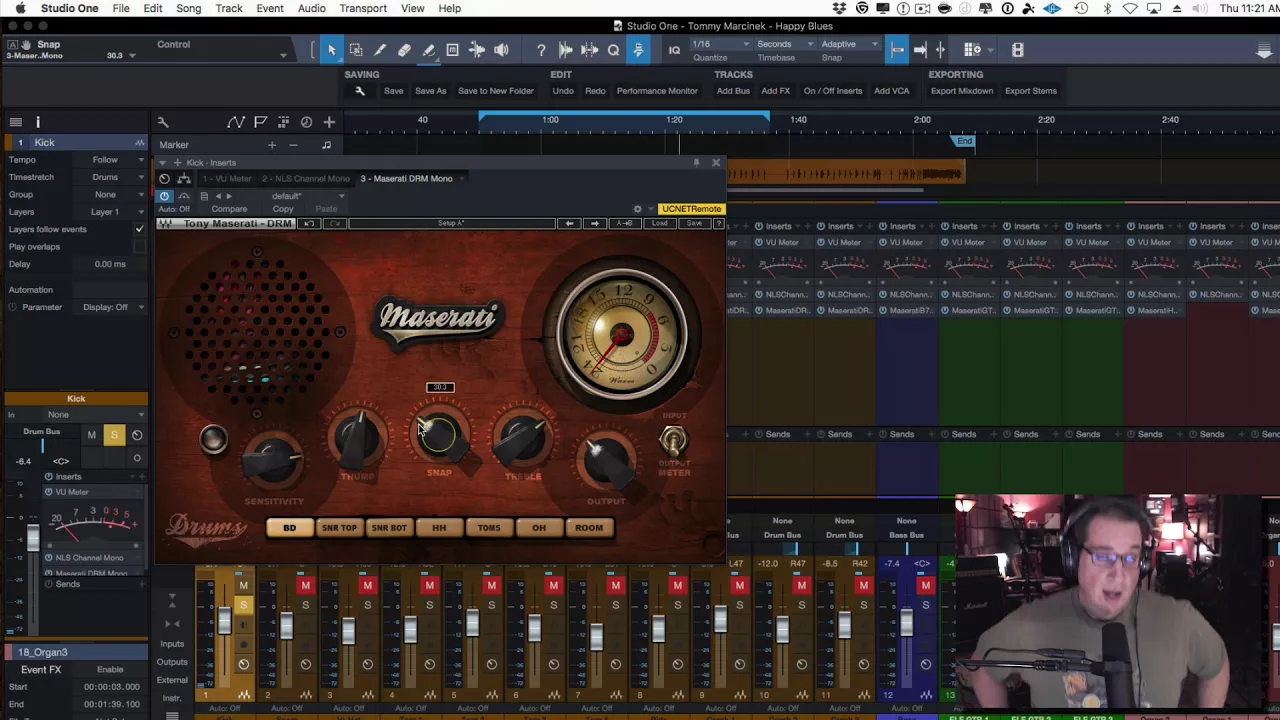Solo the Kick channel in inspector
The height and width of the screenshot is (720, 1280).
pos(113,435)
